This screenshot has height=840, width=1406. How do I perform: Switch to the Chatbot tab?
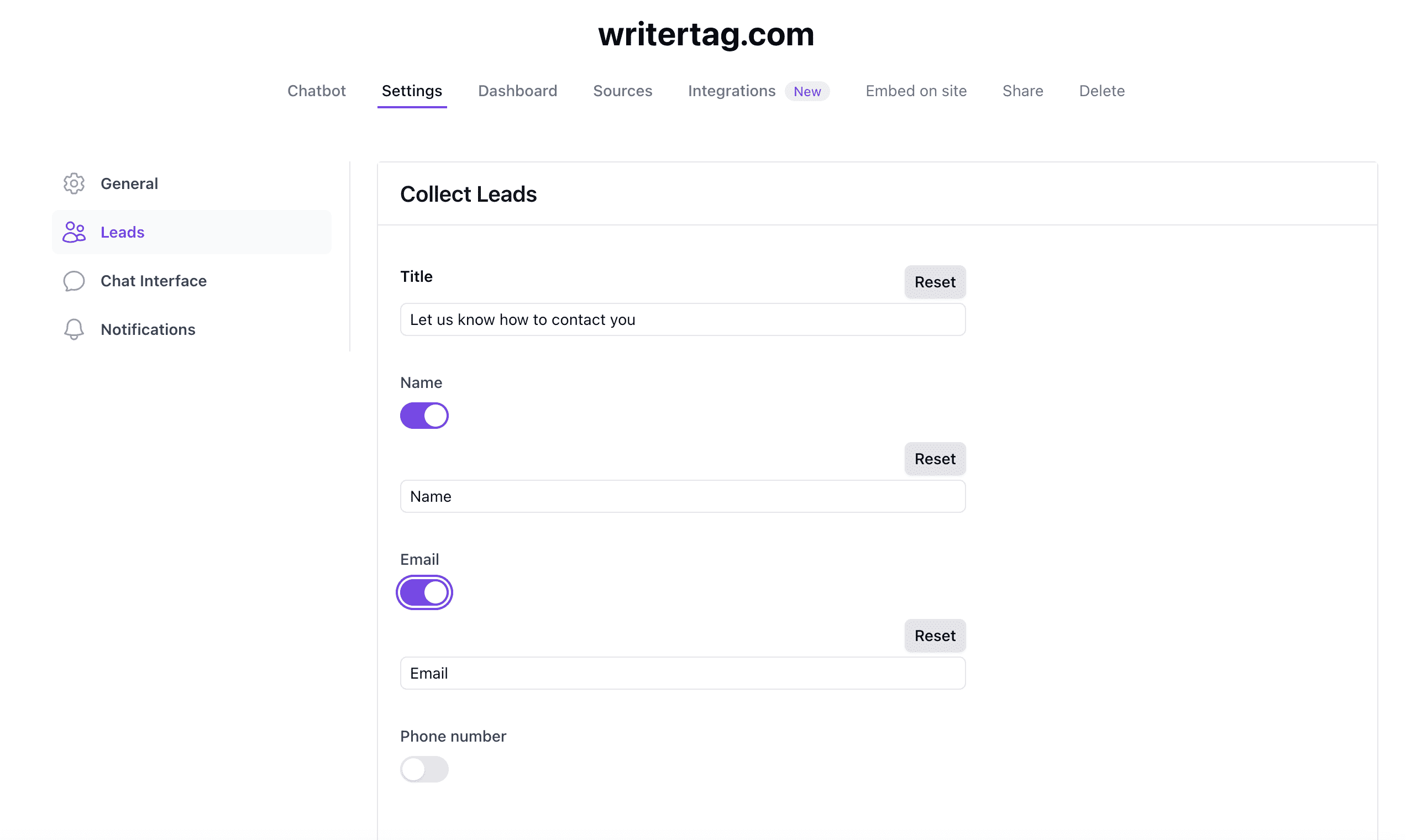pos(317,91)
